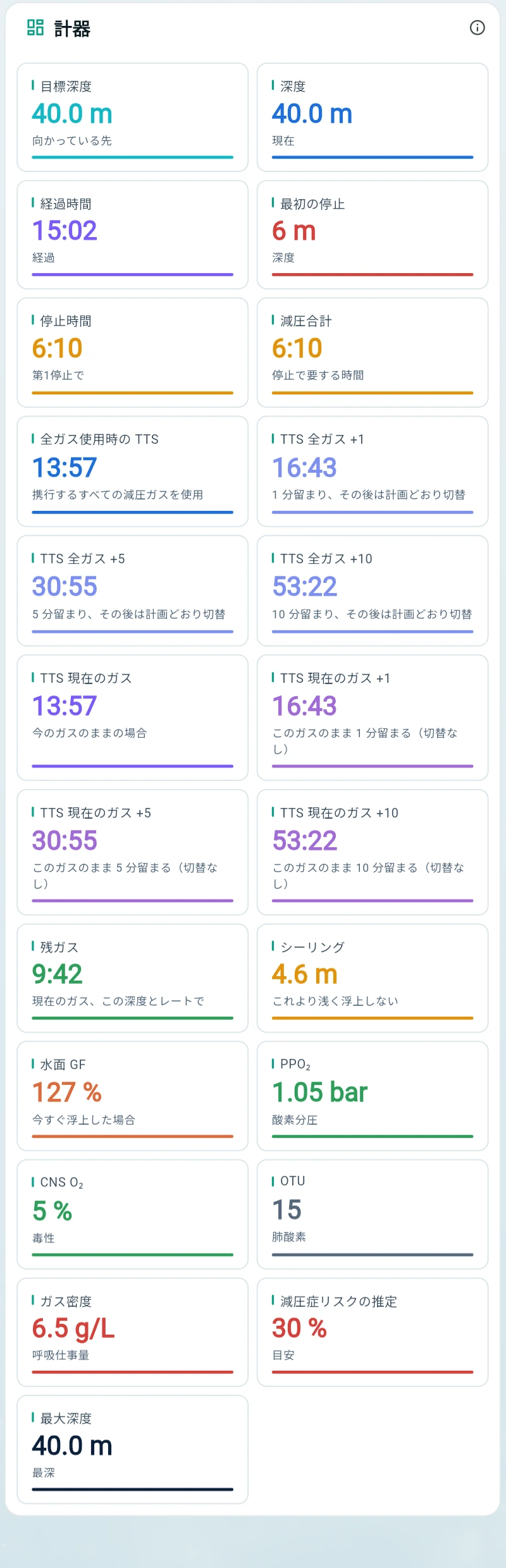The width and height of the screenshot is (506, 1568).
Task: Click the 減圧症リスクの推定 value 30 %
Action: tap(299, 1328)
